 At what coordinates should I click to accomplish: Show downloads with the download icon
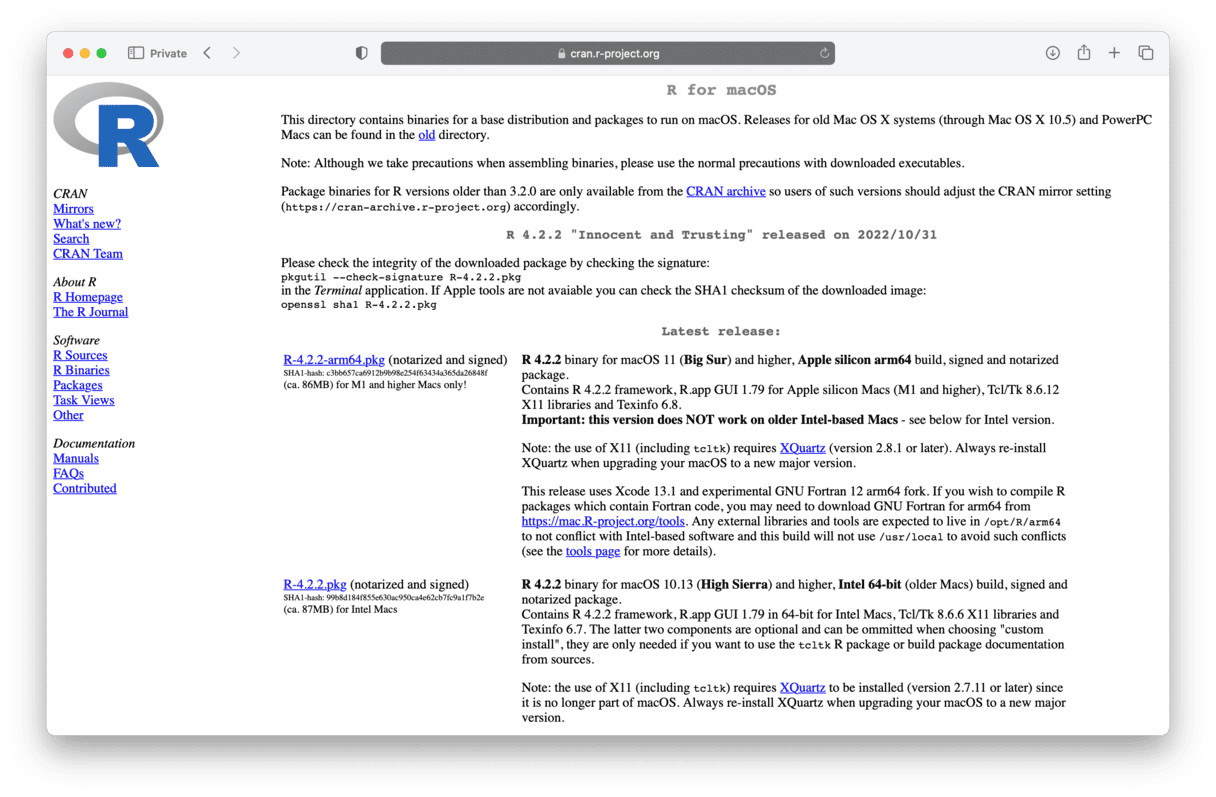click(1053, 53)
